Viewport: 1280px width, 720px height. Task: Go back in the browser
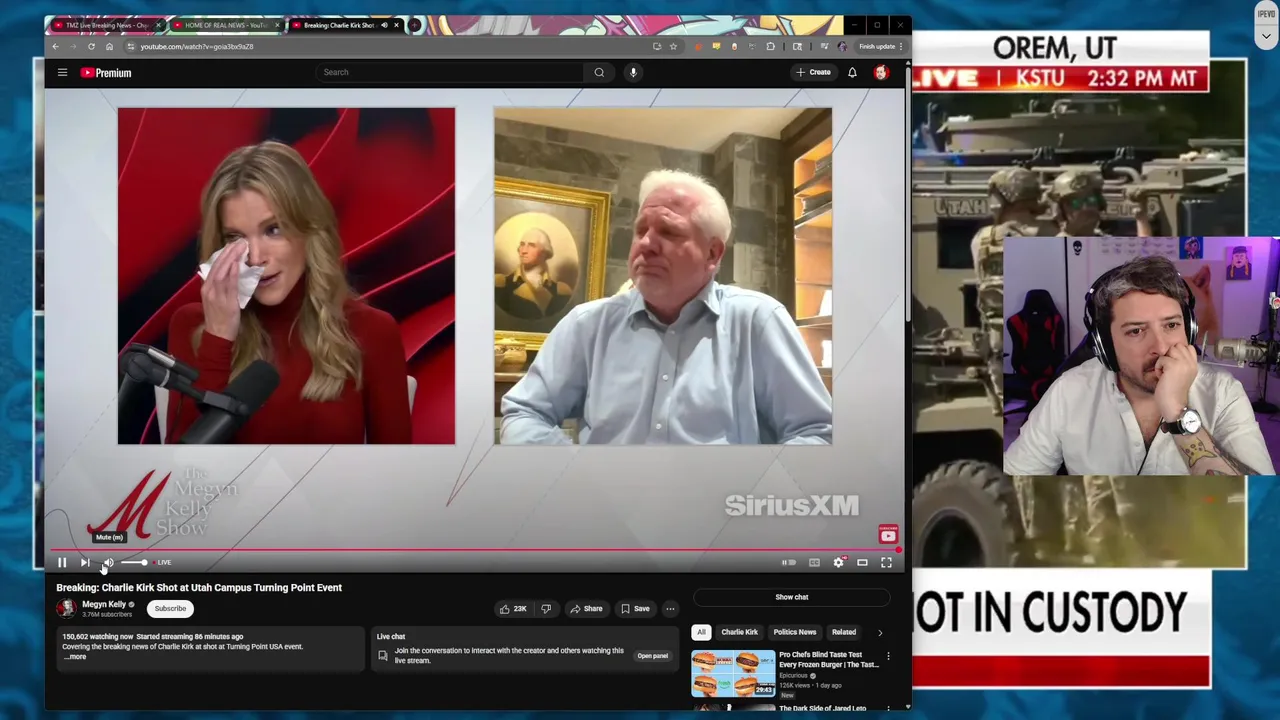pyautogui.click(x=55, y=46)
